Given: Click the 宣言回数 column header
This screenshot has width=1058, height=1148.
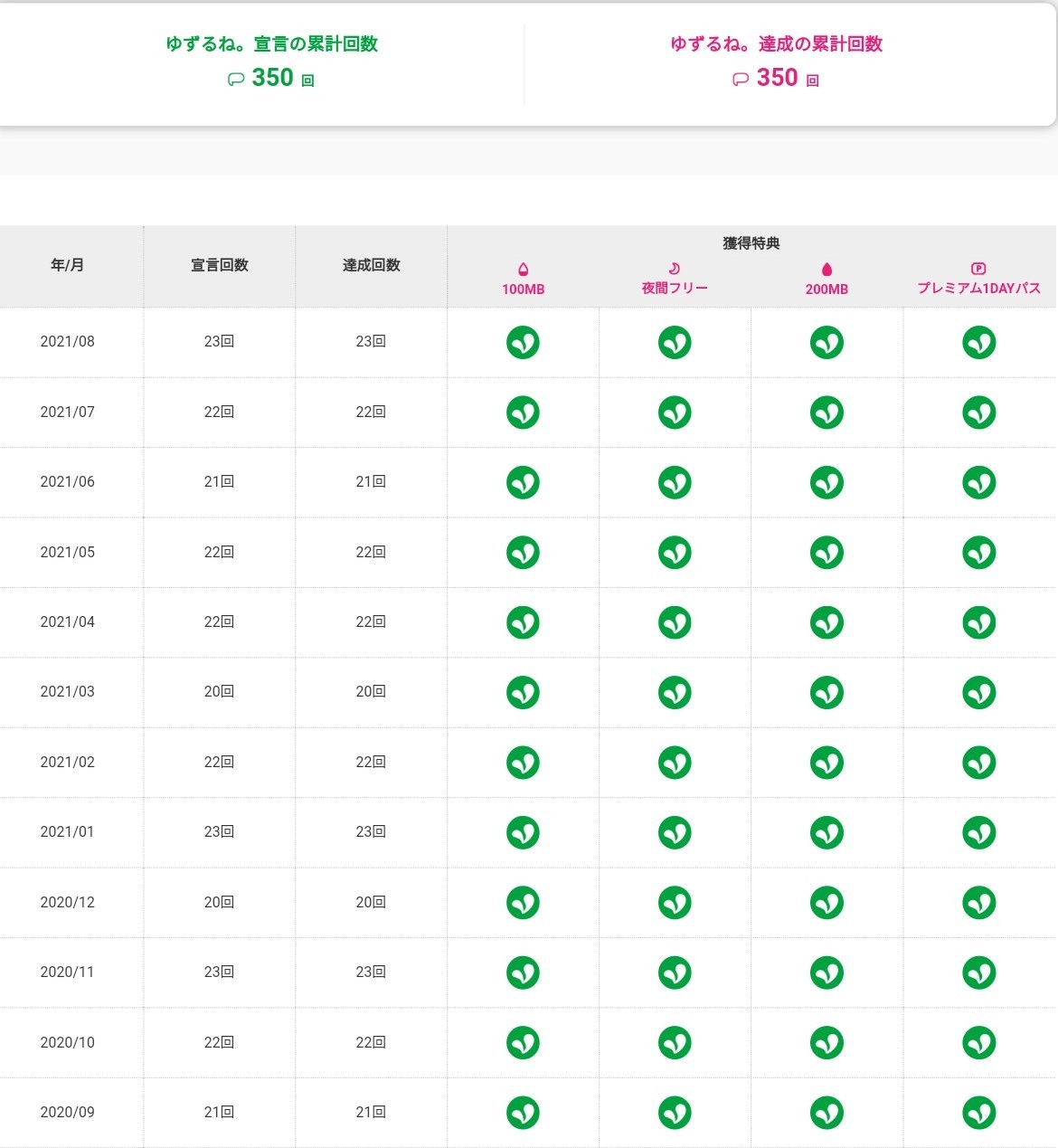Looking at the screenshot, I should (219, 265).
